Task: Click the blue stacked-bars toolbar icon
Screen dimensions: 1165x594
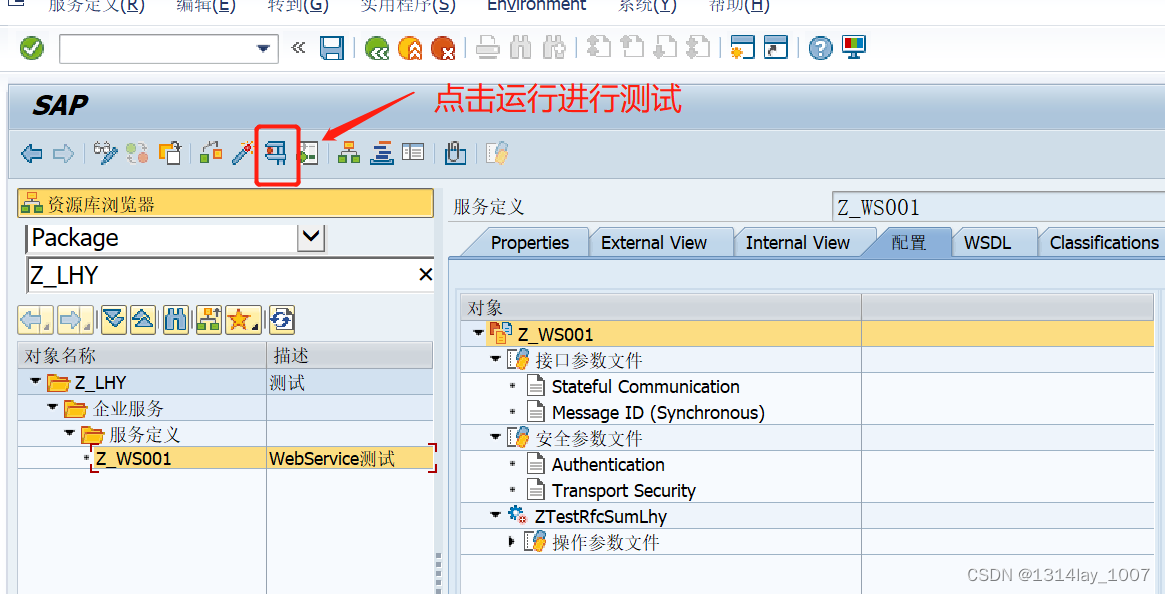Action: pyautogui.click(x=381, y=153)
